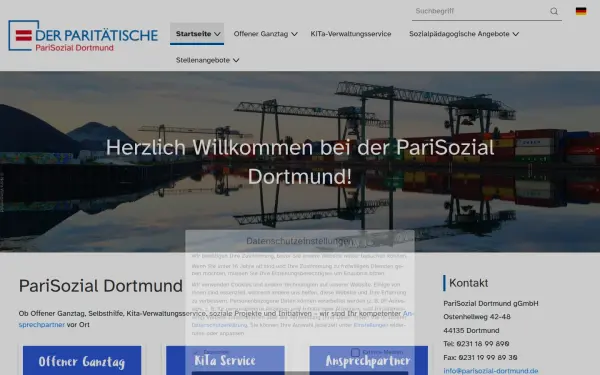This screenshot has height=375, width=600.
Task: Click the info@parisozial-dortmund.de email link
Action: 491,371
